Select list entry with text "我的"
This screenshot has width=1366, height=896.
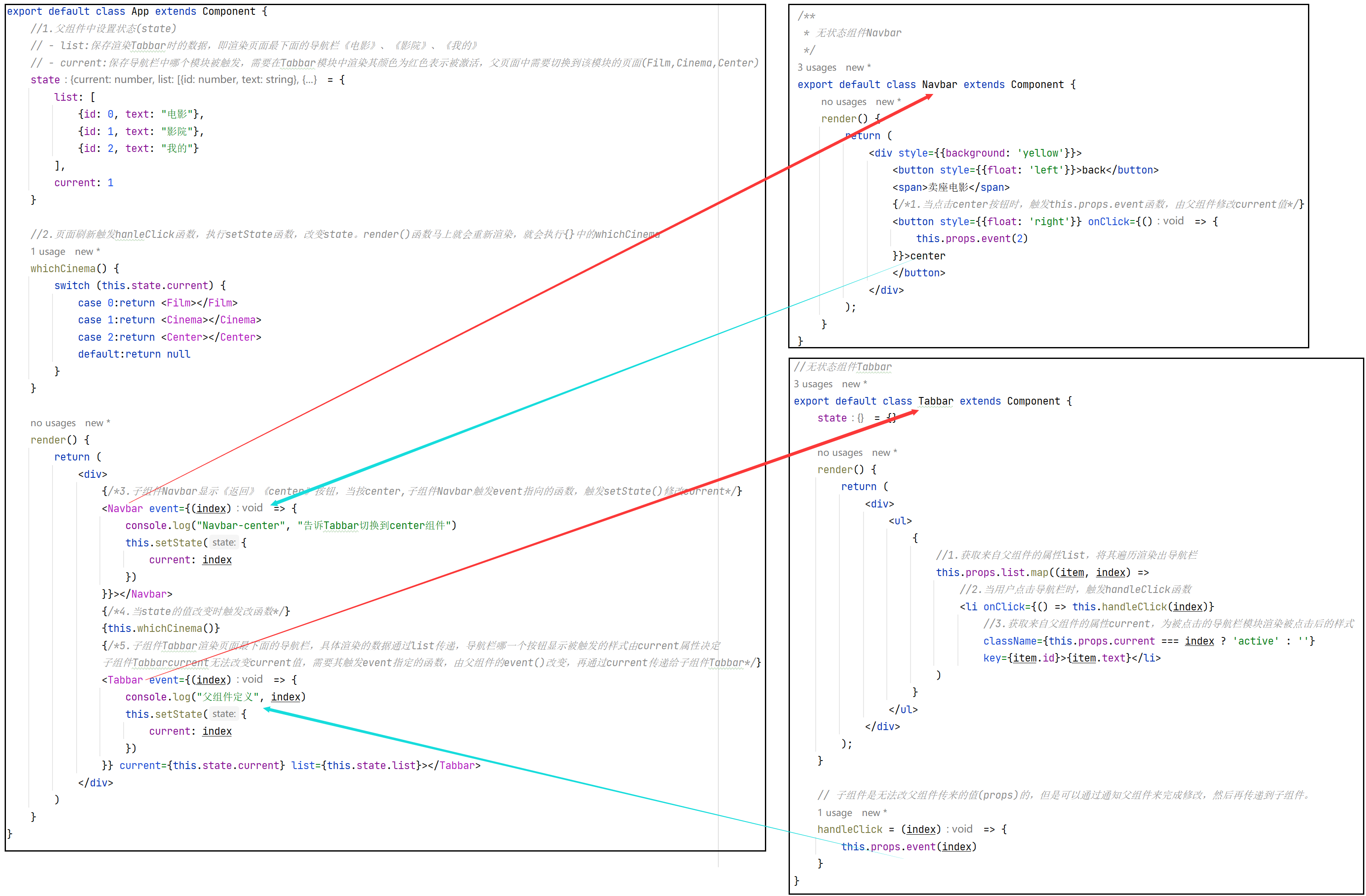(138, 149)
